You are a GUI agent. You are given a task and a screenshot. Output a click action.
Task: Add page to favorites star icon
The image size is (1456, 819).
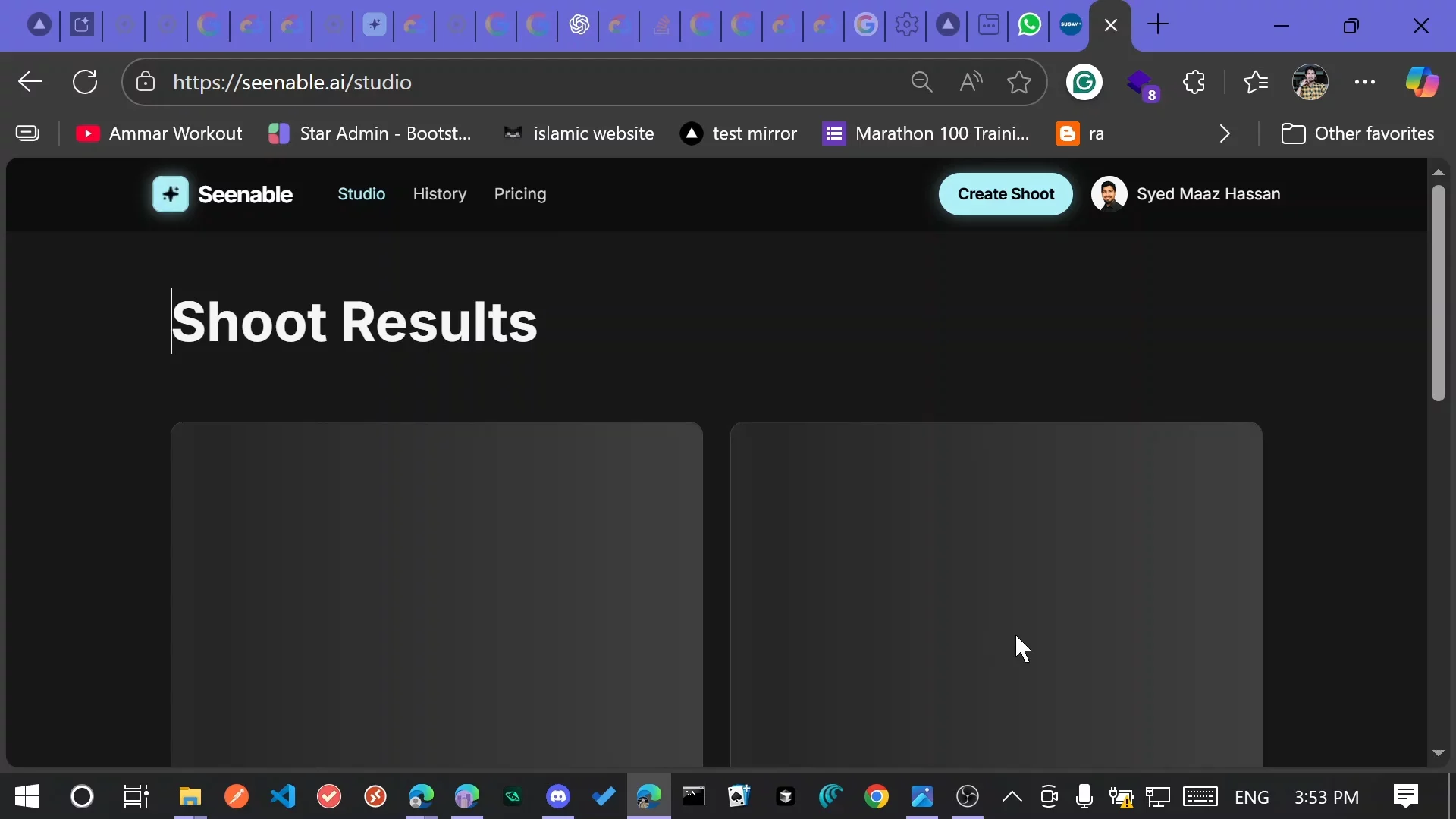(1019, 82)
